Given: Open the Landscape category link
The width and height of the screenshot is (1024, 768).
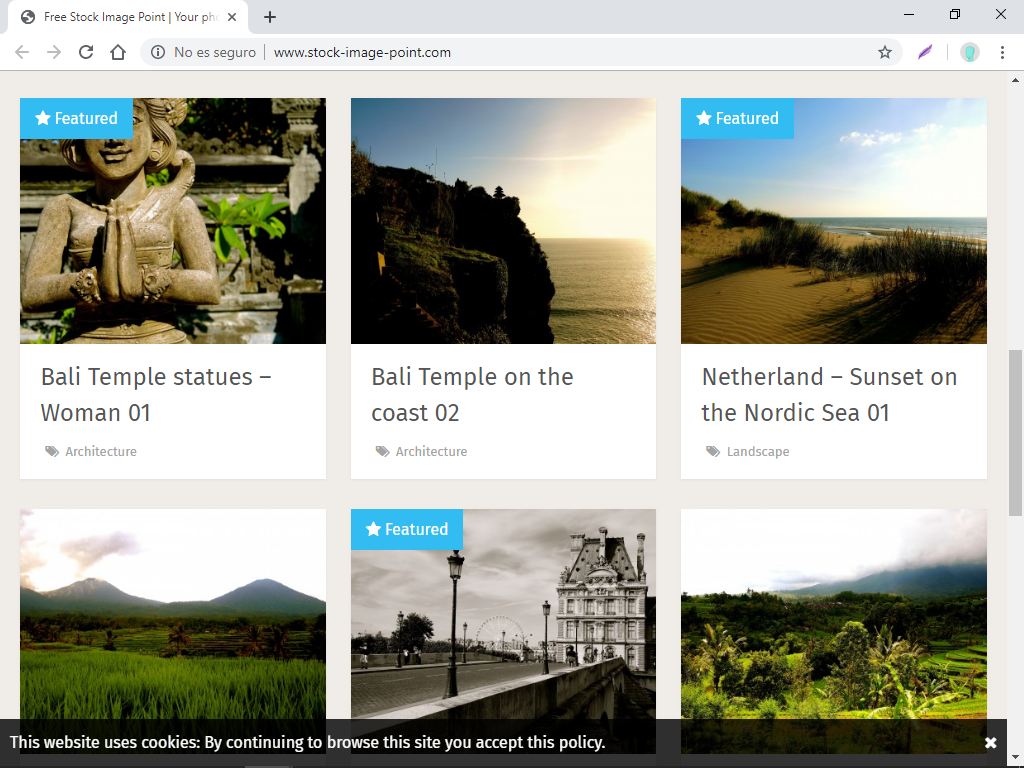Looking at the screenshot, I should coord(758,451).
